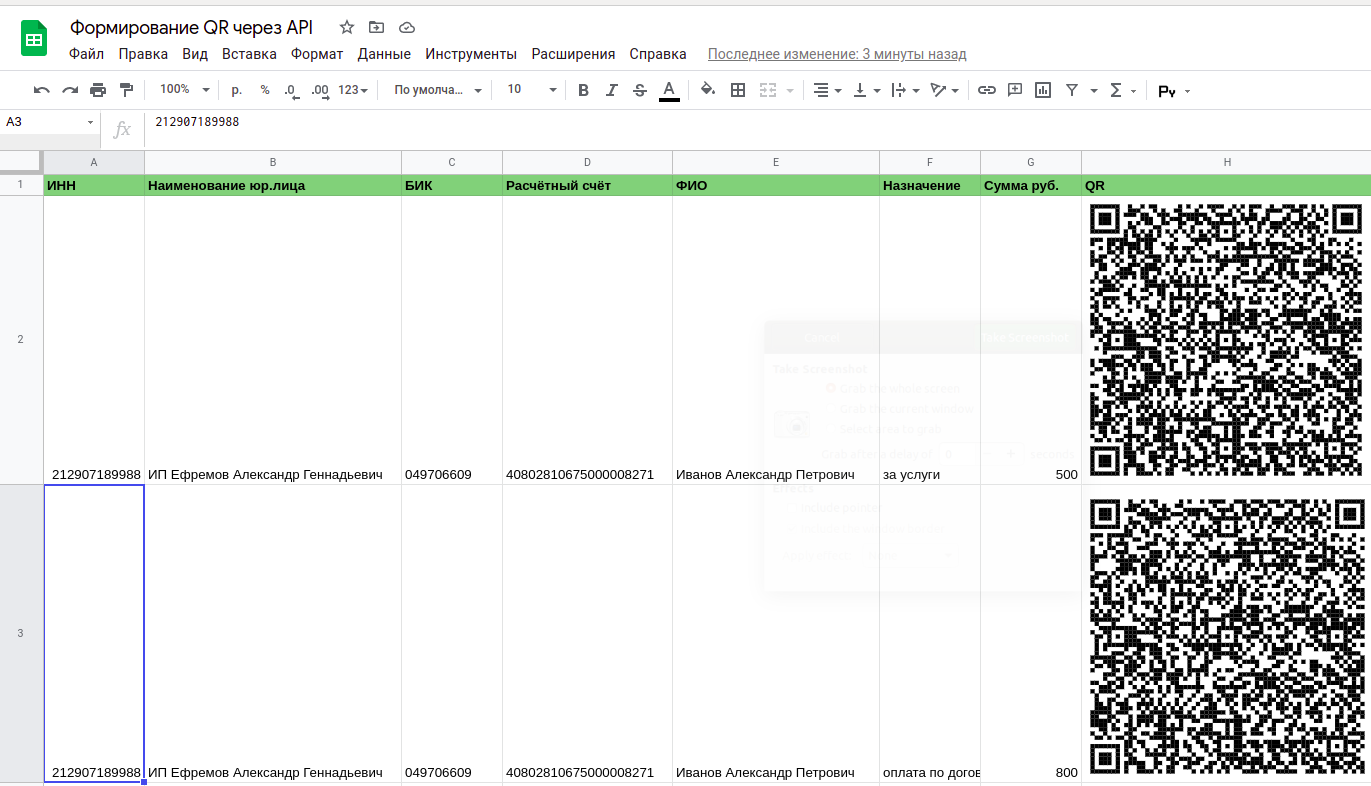Image resolution: width=1371 pixels, height=786 pixels.
Task: Open the Расширения menu
Action: pos(573,54)
